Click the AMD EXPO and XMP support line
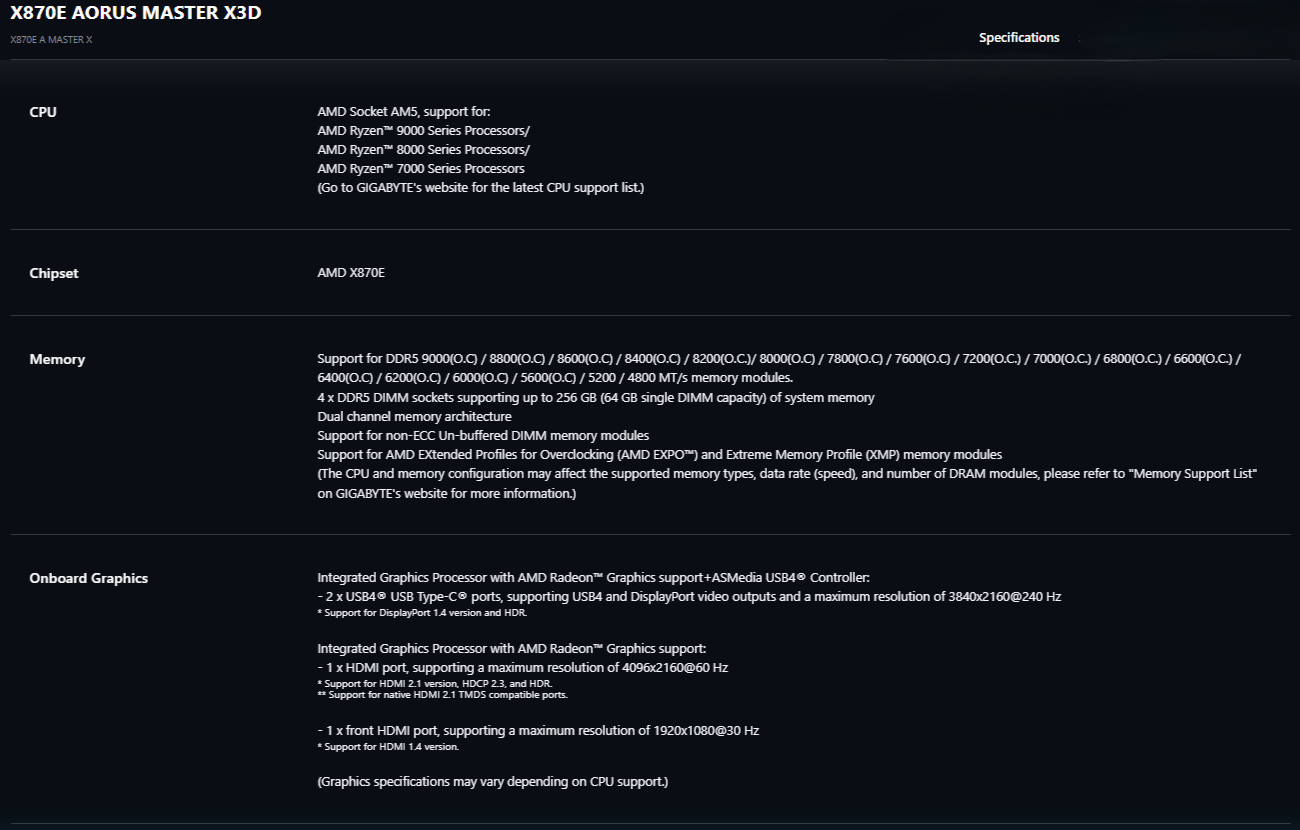The height and width of the screenshot is (830, 1300). (660, 454)
